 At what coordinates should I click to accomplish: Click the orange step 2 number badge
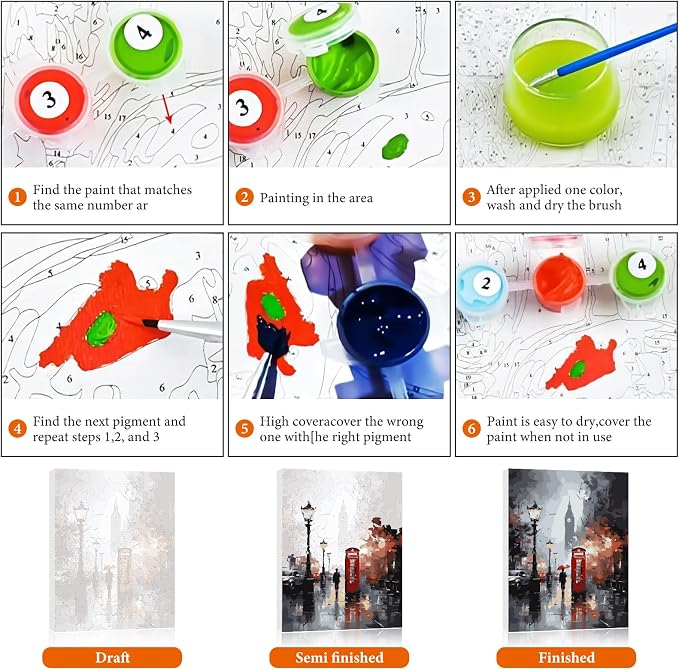coord(244,197)
